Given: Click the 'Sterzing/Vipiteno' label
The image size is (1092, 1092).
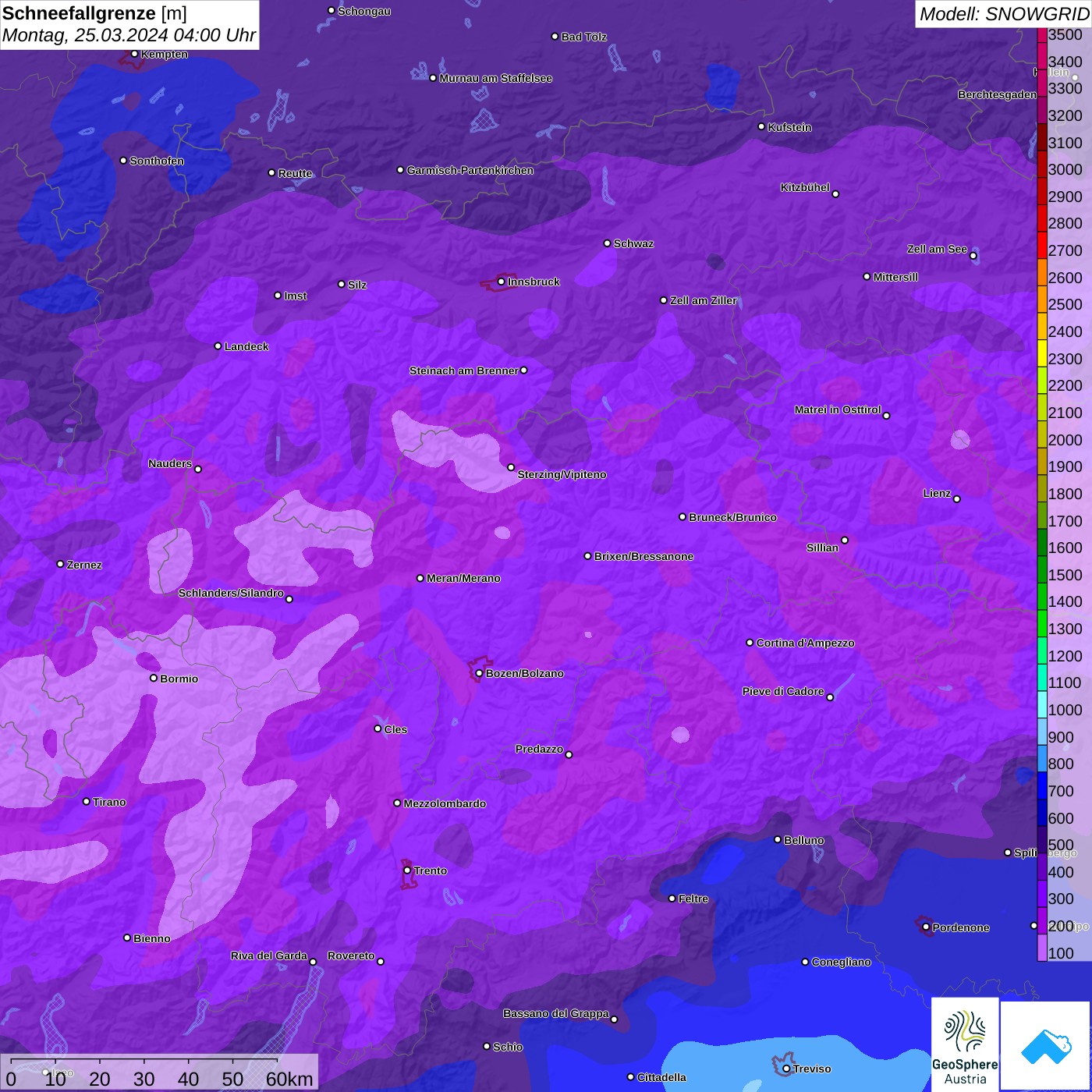Looking at the screenshot, I should (x=562, y=475).
